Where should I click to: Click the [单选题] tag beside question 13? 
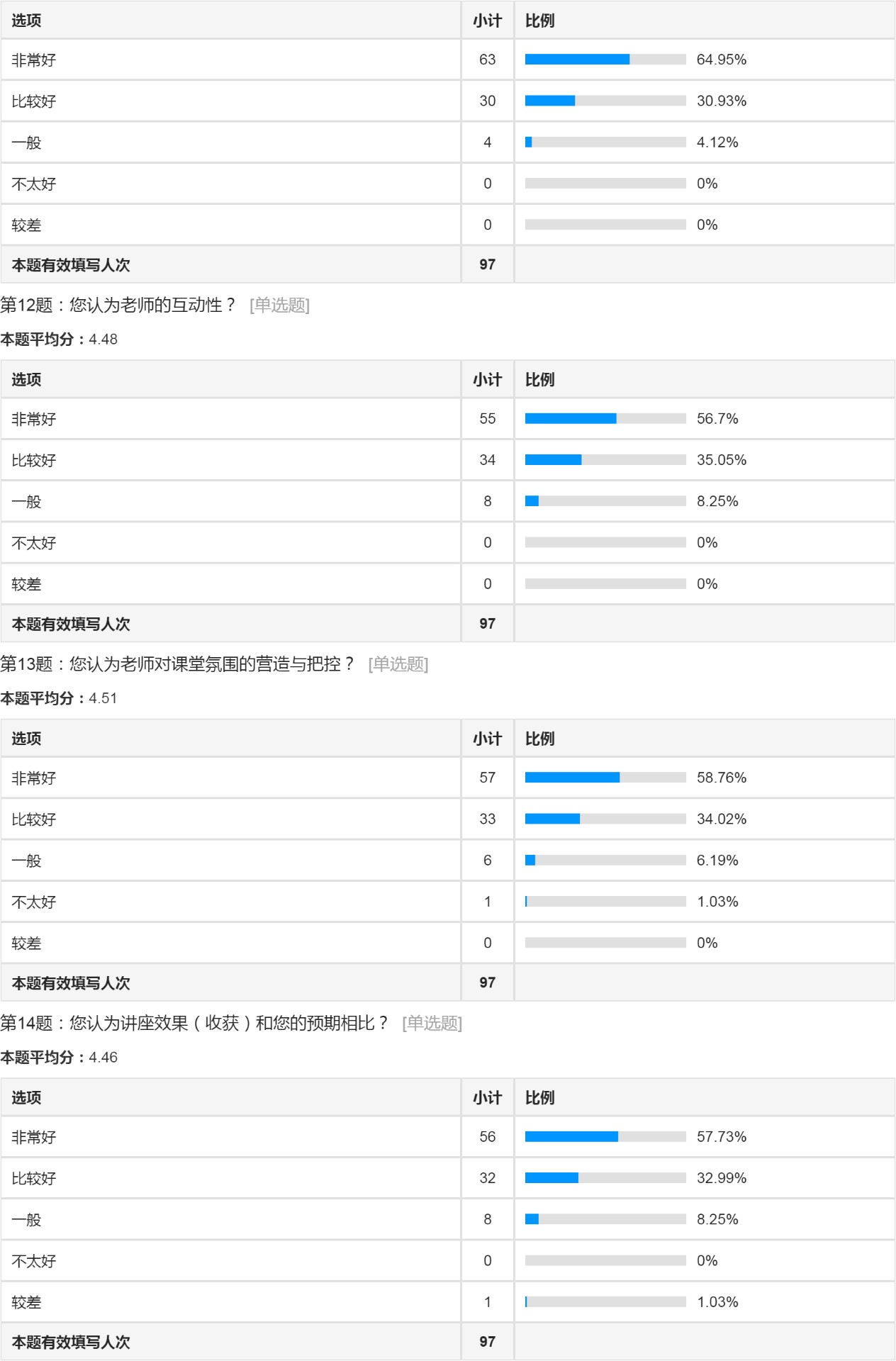398,664
